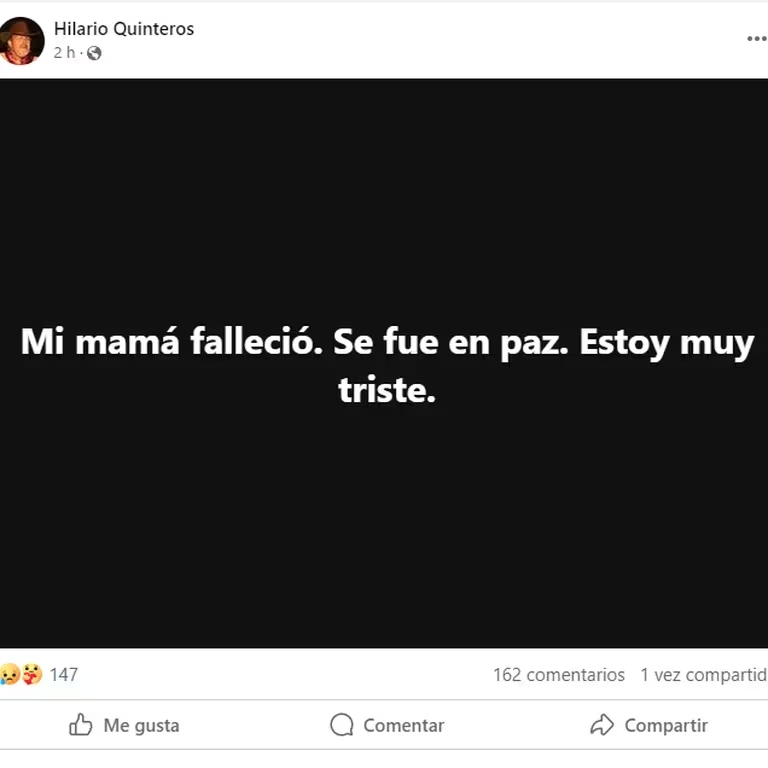Select the Comentar button text
The image size is (768, 768).
pos(404,725)
